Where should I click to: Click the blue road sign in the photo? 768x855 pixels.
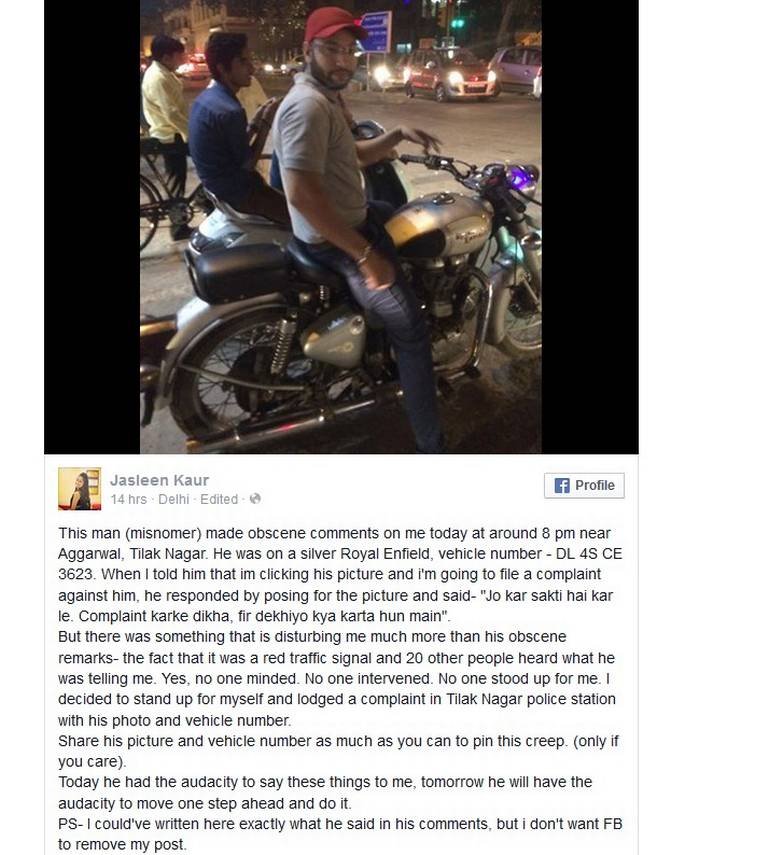tap(375, 32)
